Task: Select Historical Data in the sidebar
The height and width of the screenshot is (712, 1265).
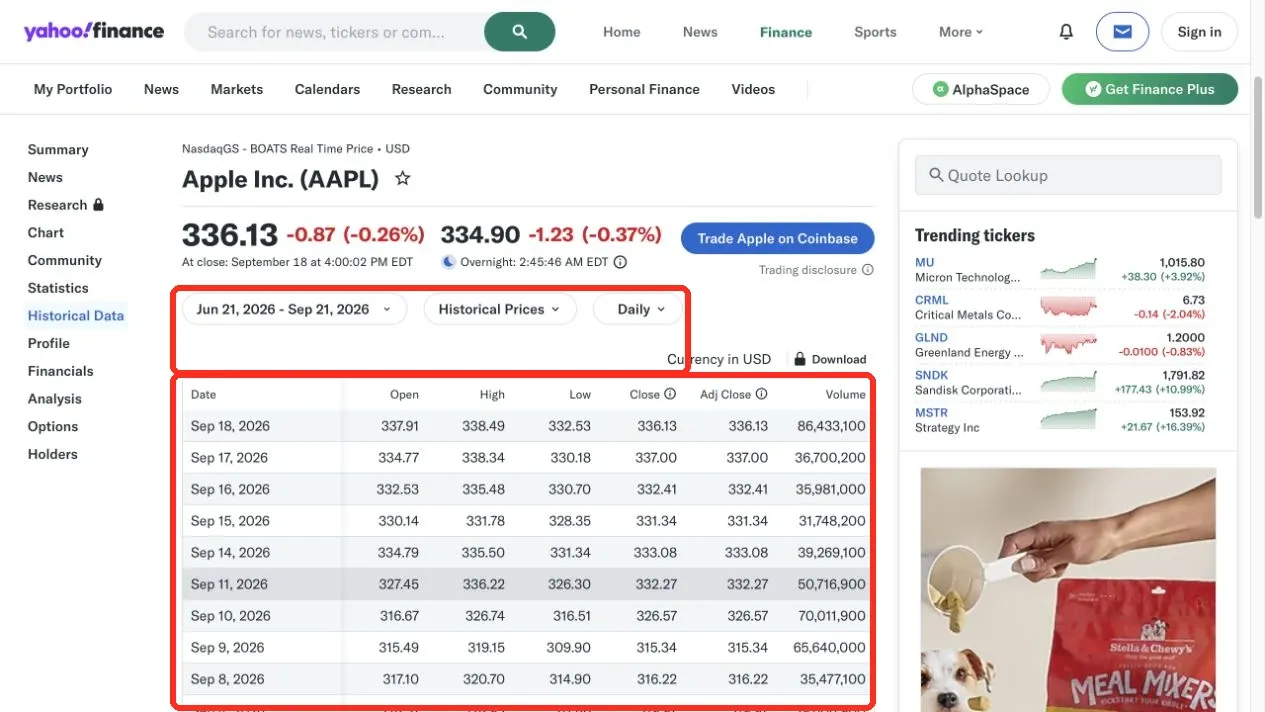Action: pyautogui.click(x=76, y=315)
